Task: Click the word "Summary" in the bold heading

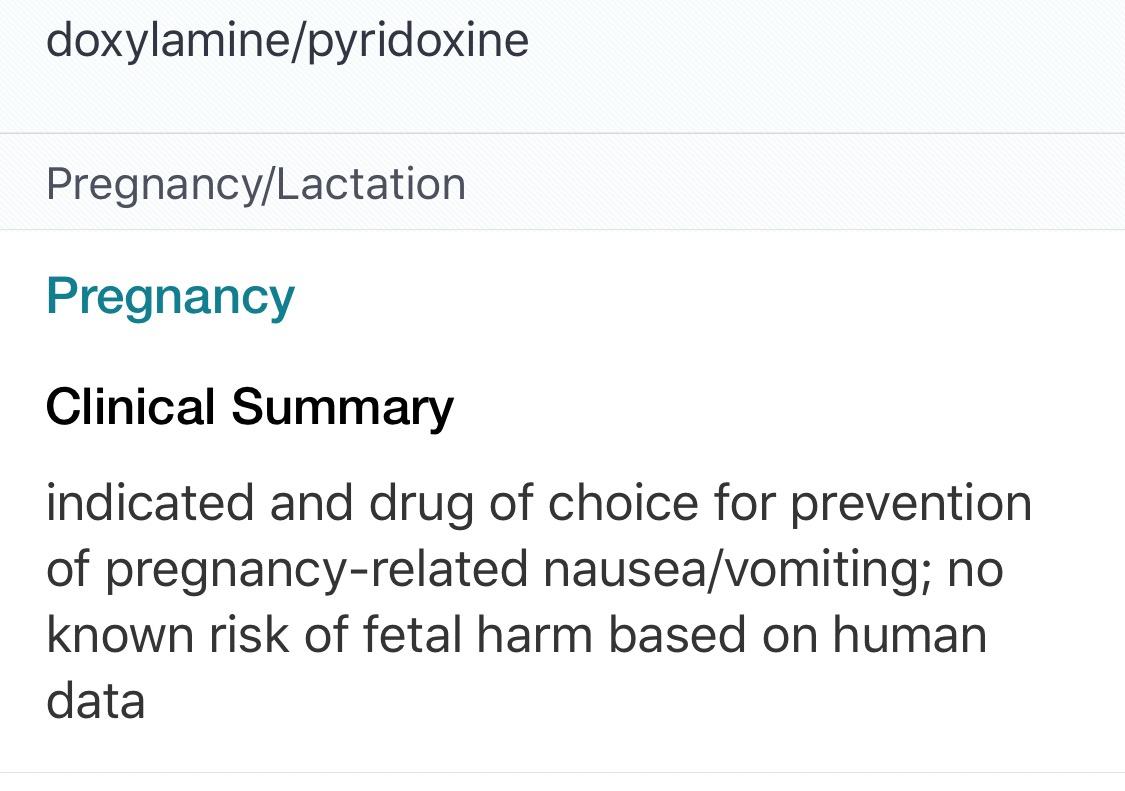Action: tap(342, 407)
